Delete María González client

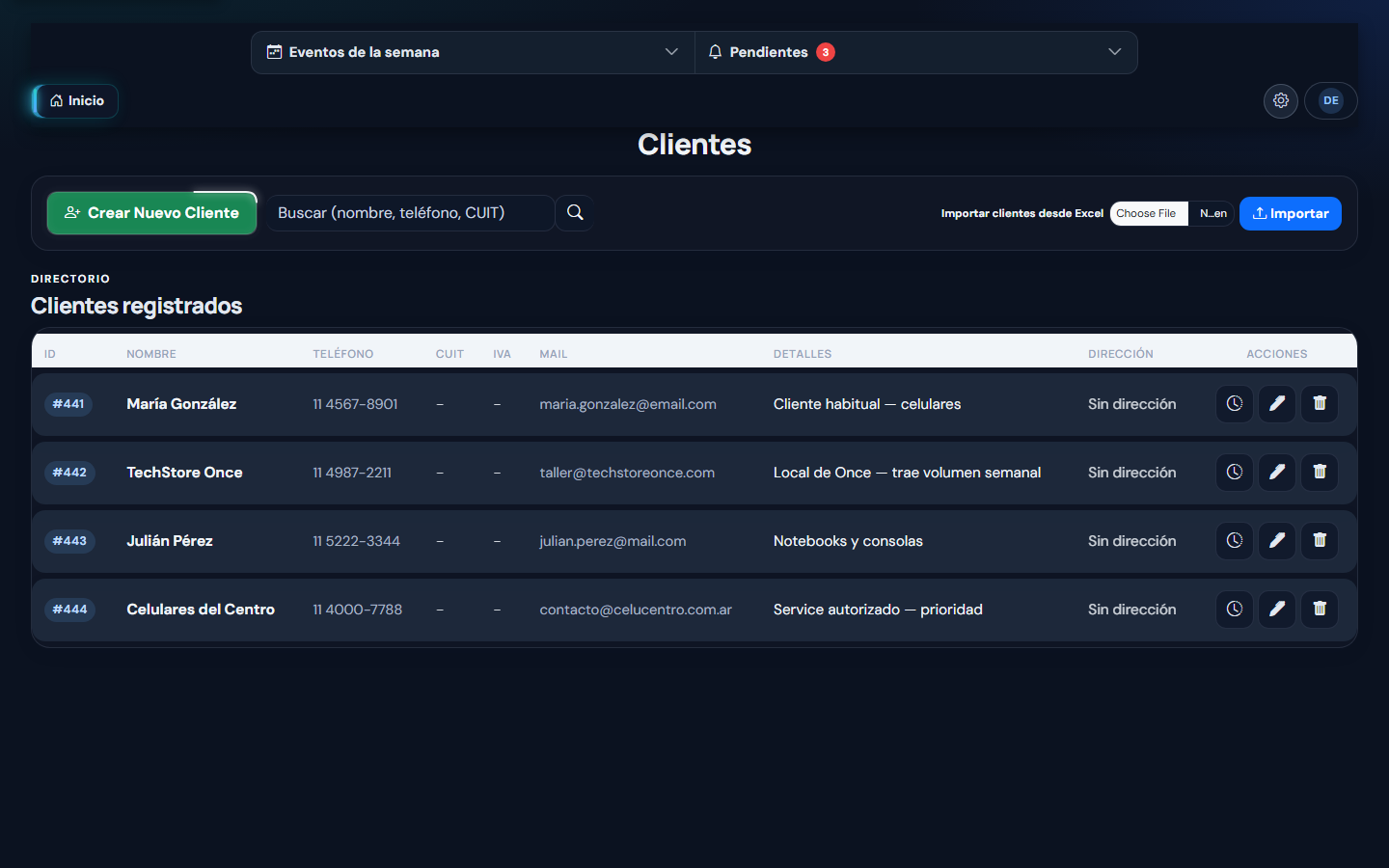coord(1320,404)
